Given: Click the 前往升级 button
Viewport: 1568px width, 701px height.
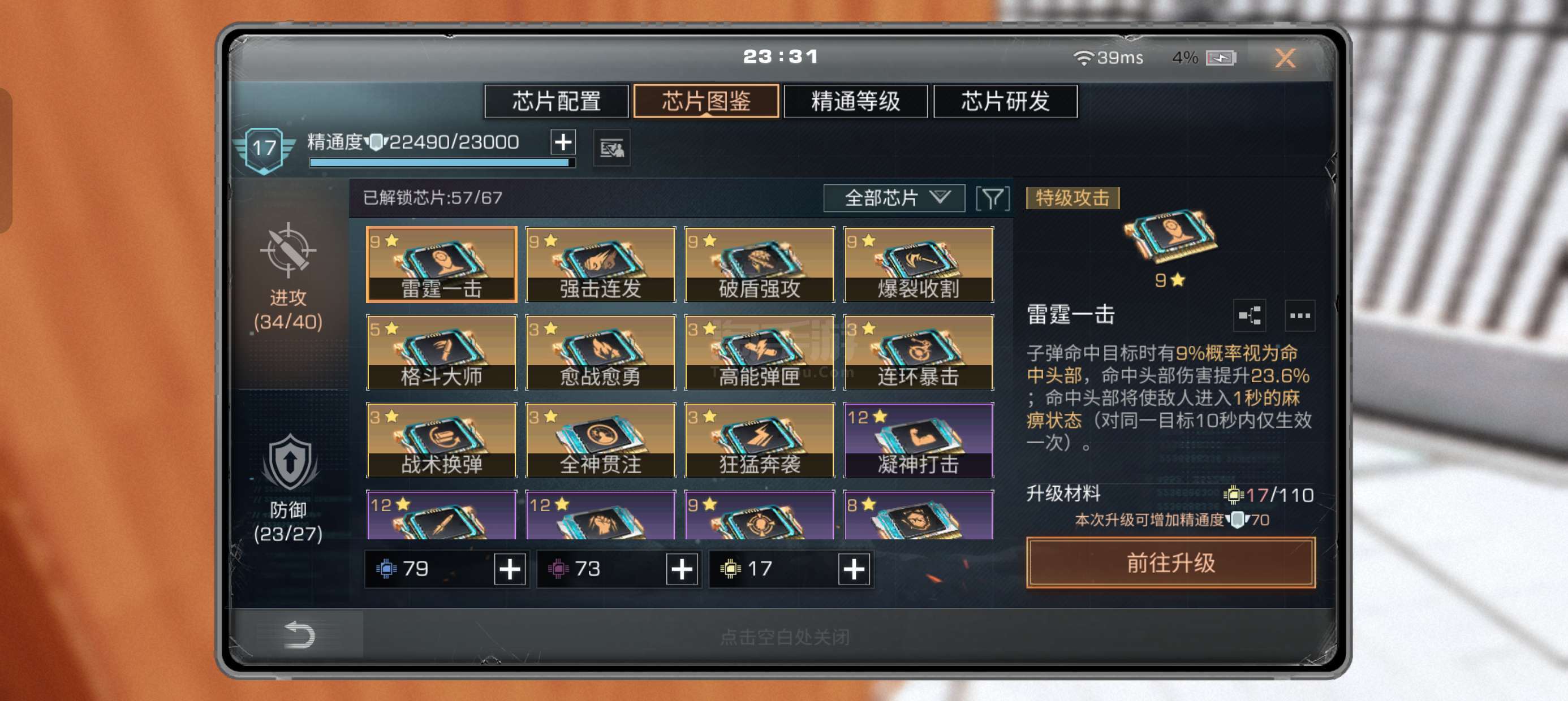Looking at the screenshot, I should [x=1170, y=563].
